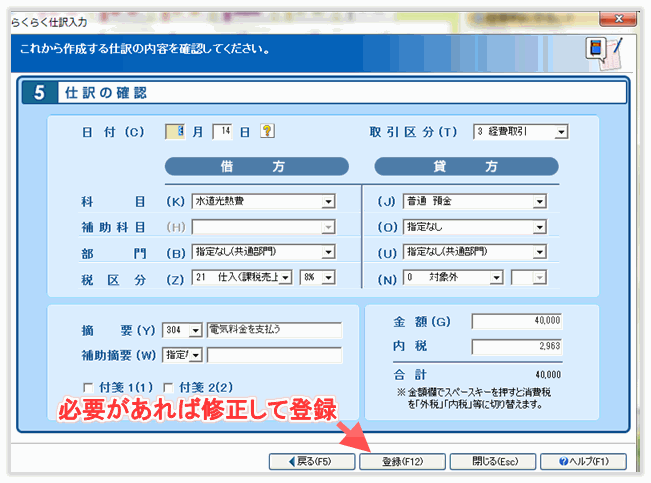Click the ヘルプ(F1) button
The image size is (651, 483).
(x=583, y=461)
